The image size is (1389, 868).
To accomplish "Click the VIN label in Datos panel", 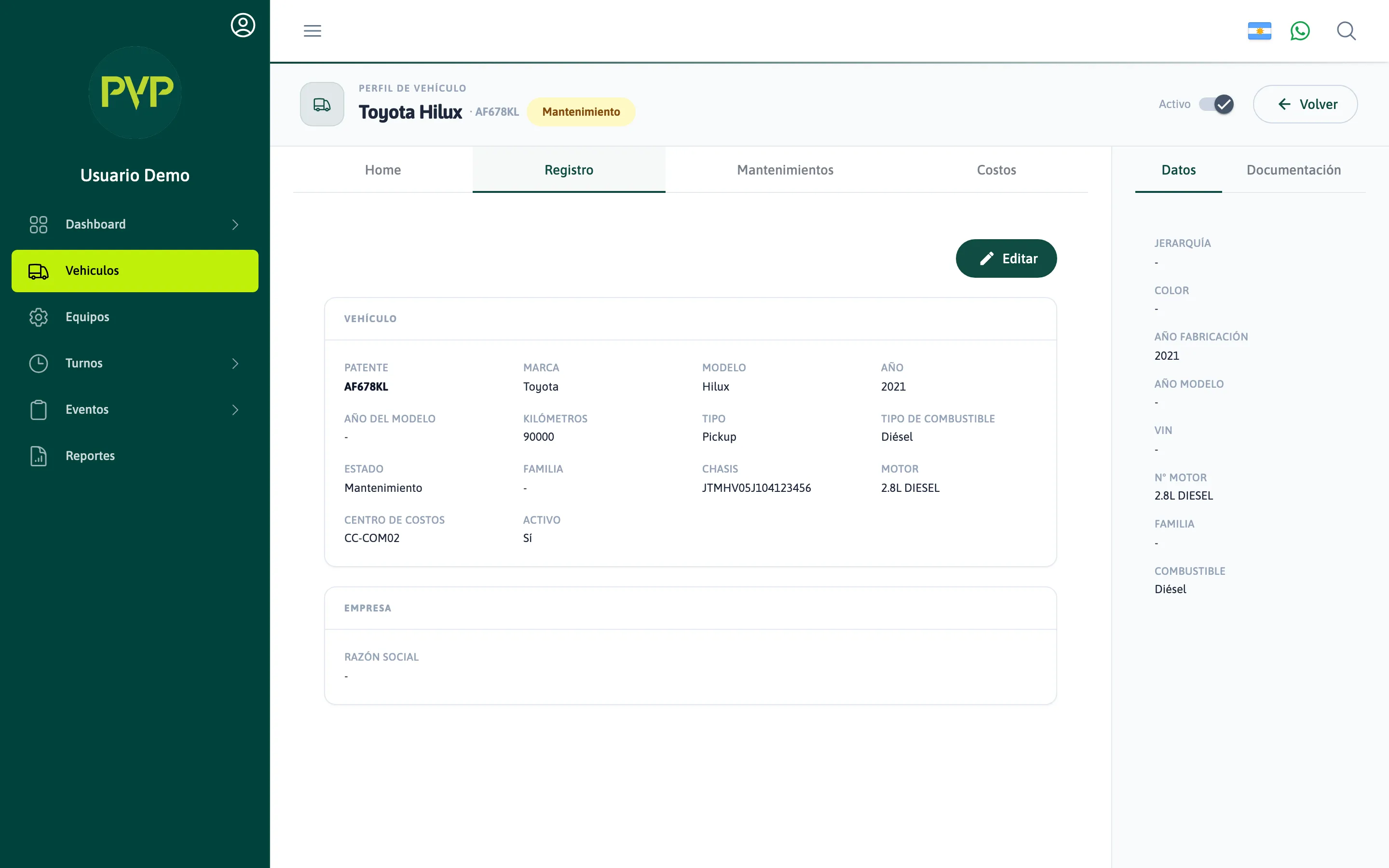I will click(x=1163, y=431).
